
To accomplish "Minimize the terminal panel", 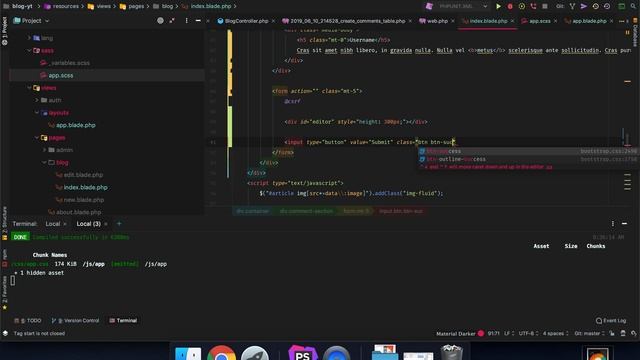I will 624,224.
